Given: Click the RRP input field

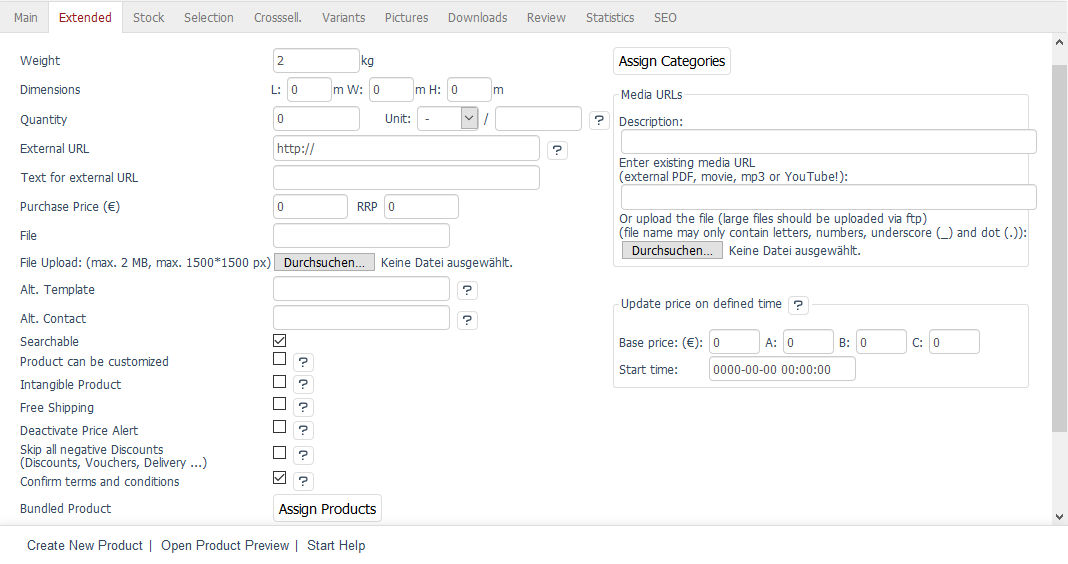Looking at the screenshot, I should (x=422, y=206).
